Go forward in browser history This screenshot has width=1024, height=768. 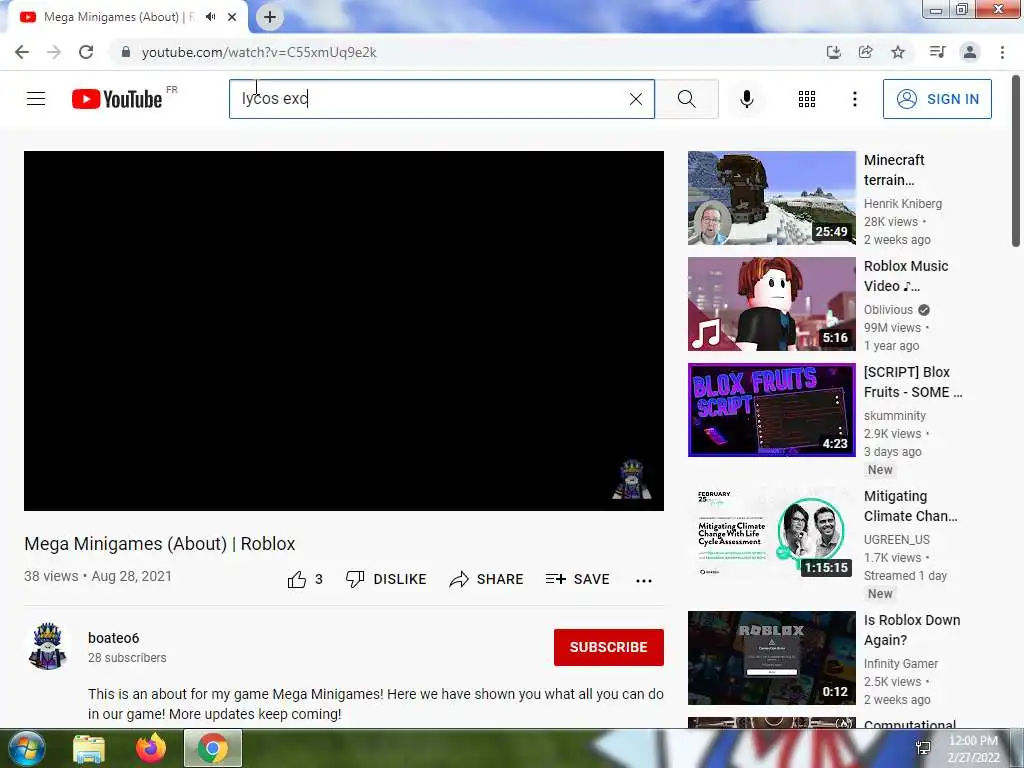point(54,52)
